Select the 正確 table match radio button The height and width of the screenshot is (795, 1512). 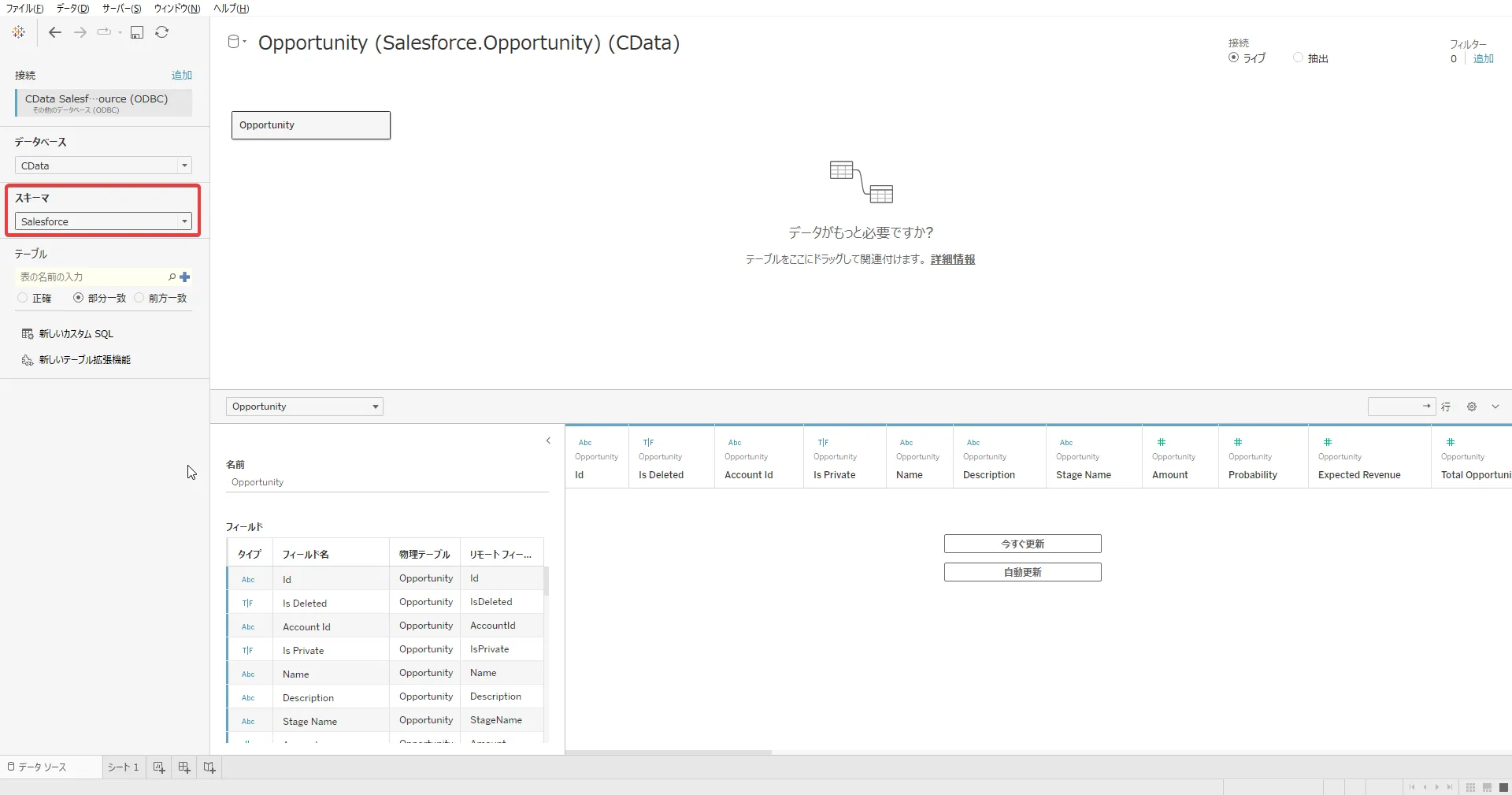tap(23, 298)
